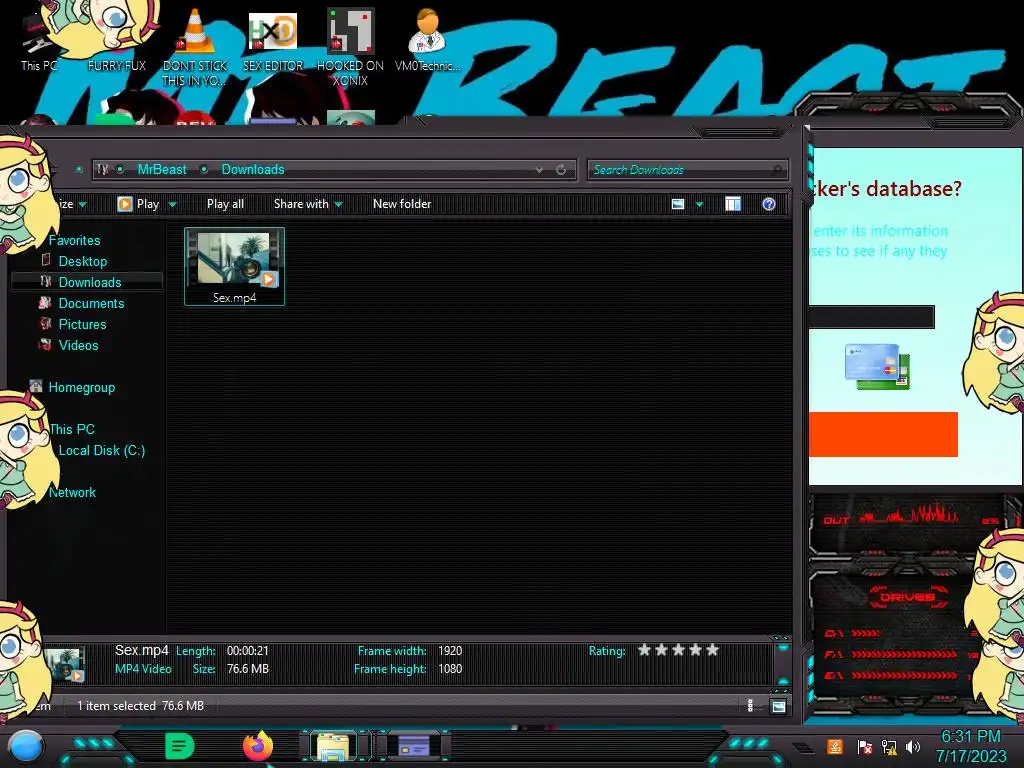
Task: Set rating to three stars in details pane
Action: pos(679,650)
